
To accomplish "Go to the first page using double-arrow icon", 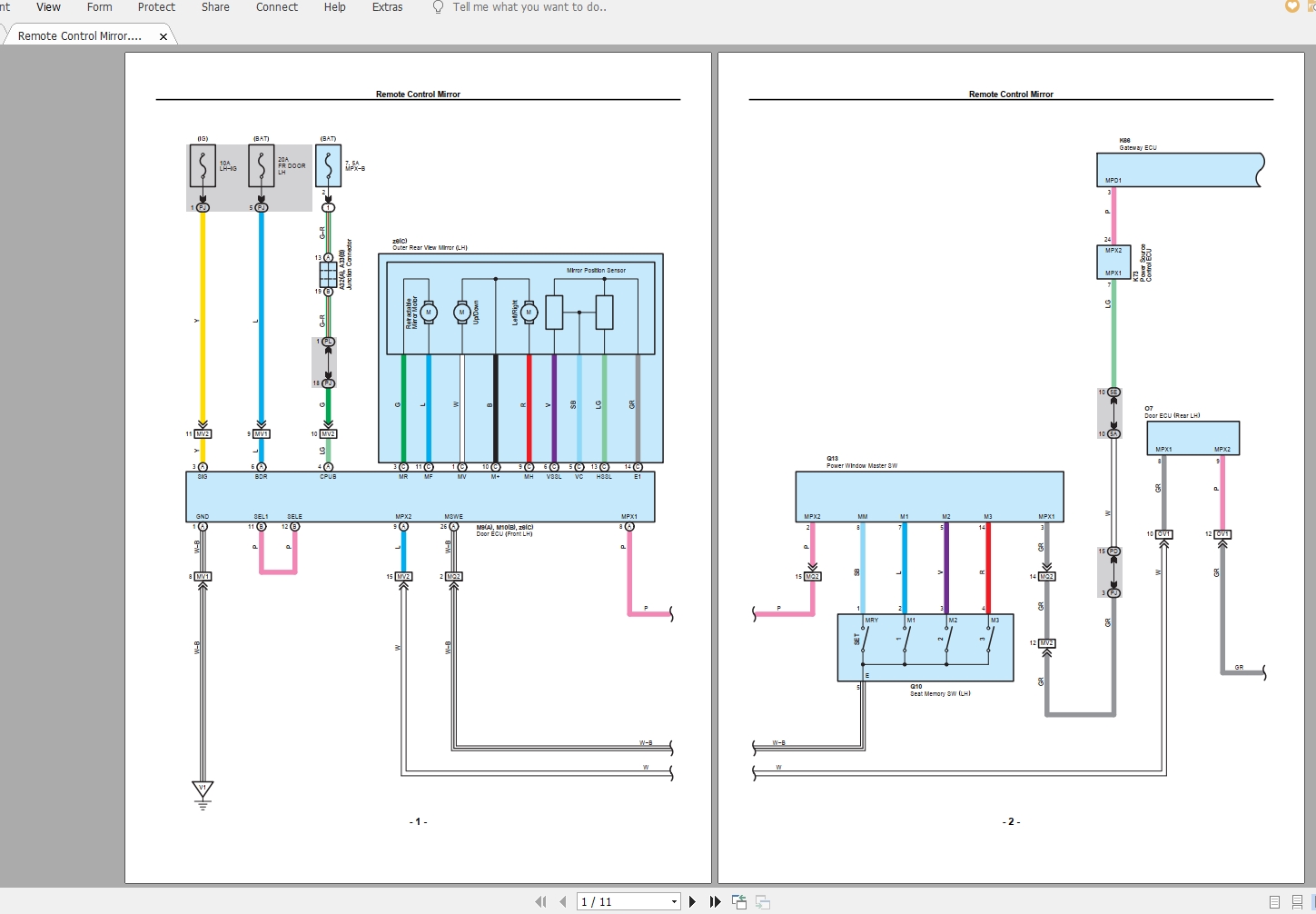I will tap(540, 901).
